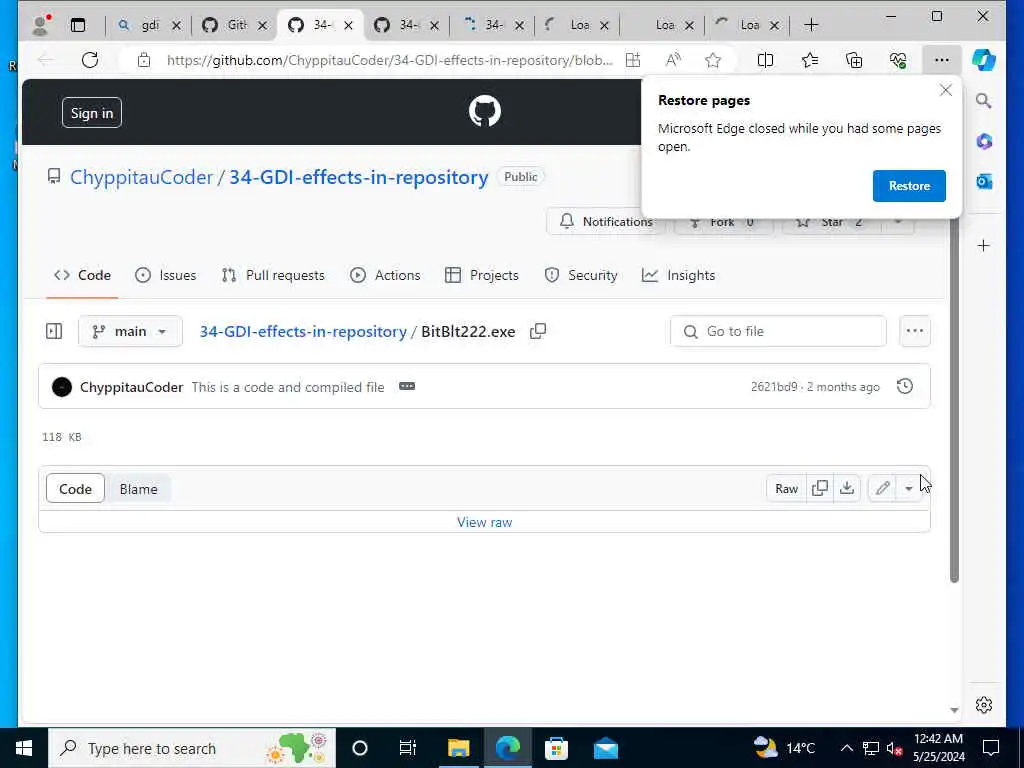This screenshot has width=1024, height=768.
Task: Open the Issues tab
Action: [x=165, y=275]
